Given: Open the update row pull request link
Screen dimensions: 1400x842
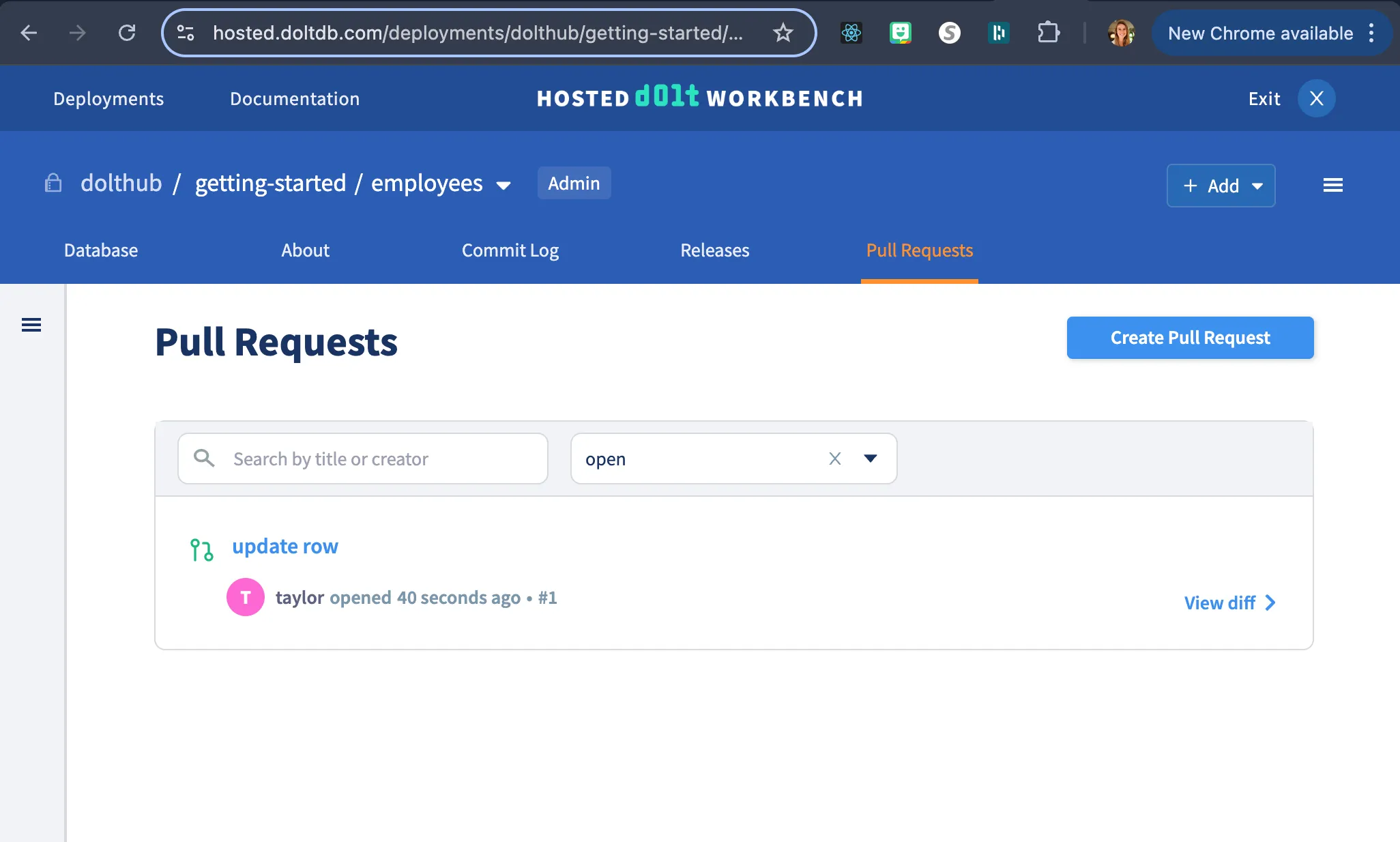Looking at the screenshot, I should 285,547.
